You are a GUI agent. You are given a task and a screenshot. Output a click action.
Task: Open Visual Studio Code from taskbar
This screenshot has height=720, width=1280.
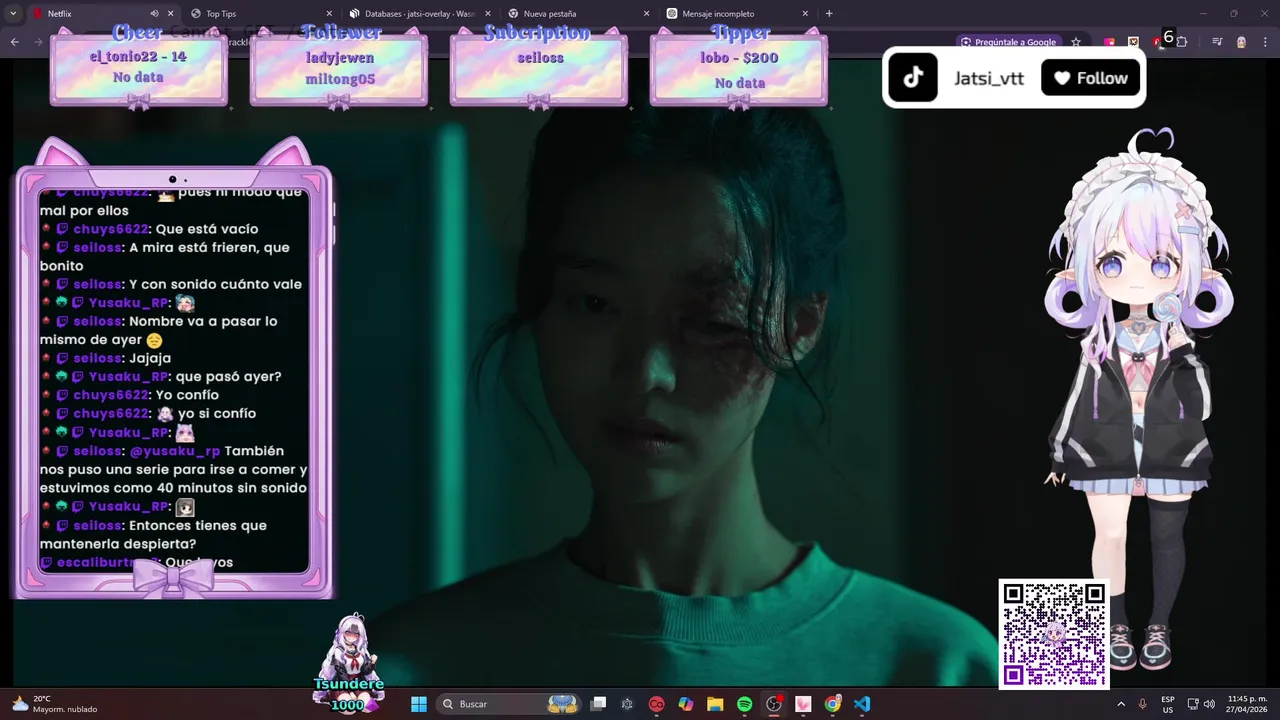click(862, 704)
